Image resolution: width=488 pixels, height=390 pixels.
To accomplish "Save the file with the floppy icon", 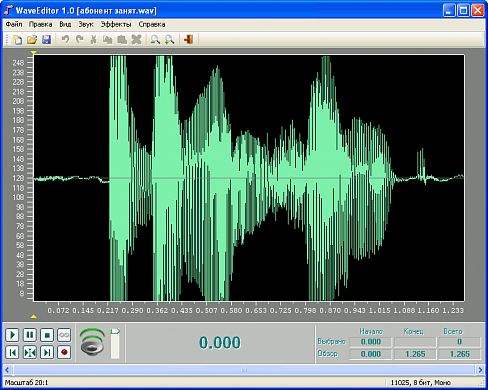I will pyautogui.click(x=46, y=40).
